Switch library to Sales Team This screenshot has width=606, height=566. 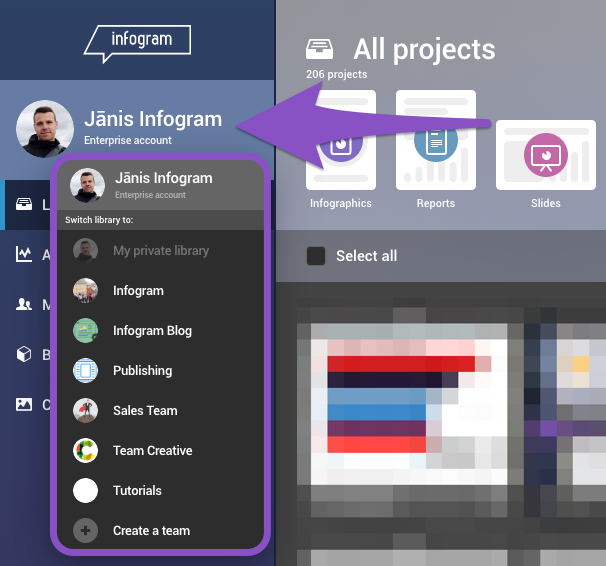click(160, 410)
